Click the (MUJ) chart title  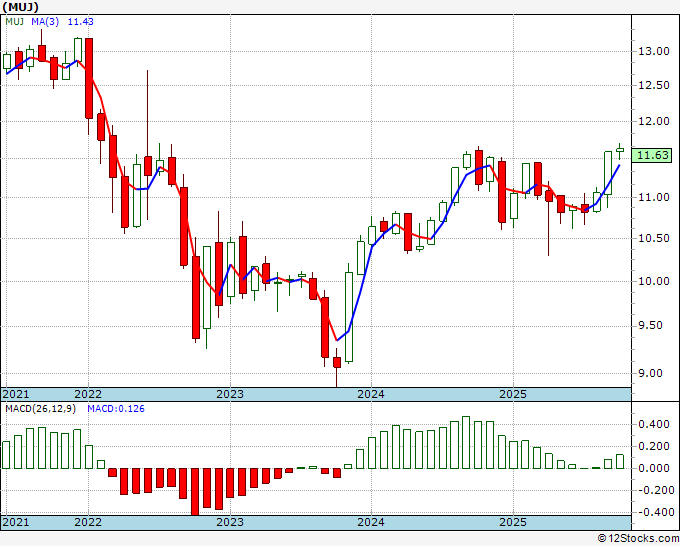pyautogui.click(x=20, y=7)
